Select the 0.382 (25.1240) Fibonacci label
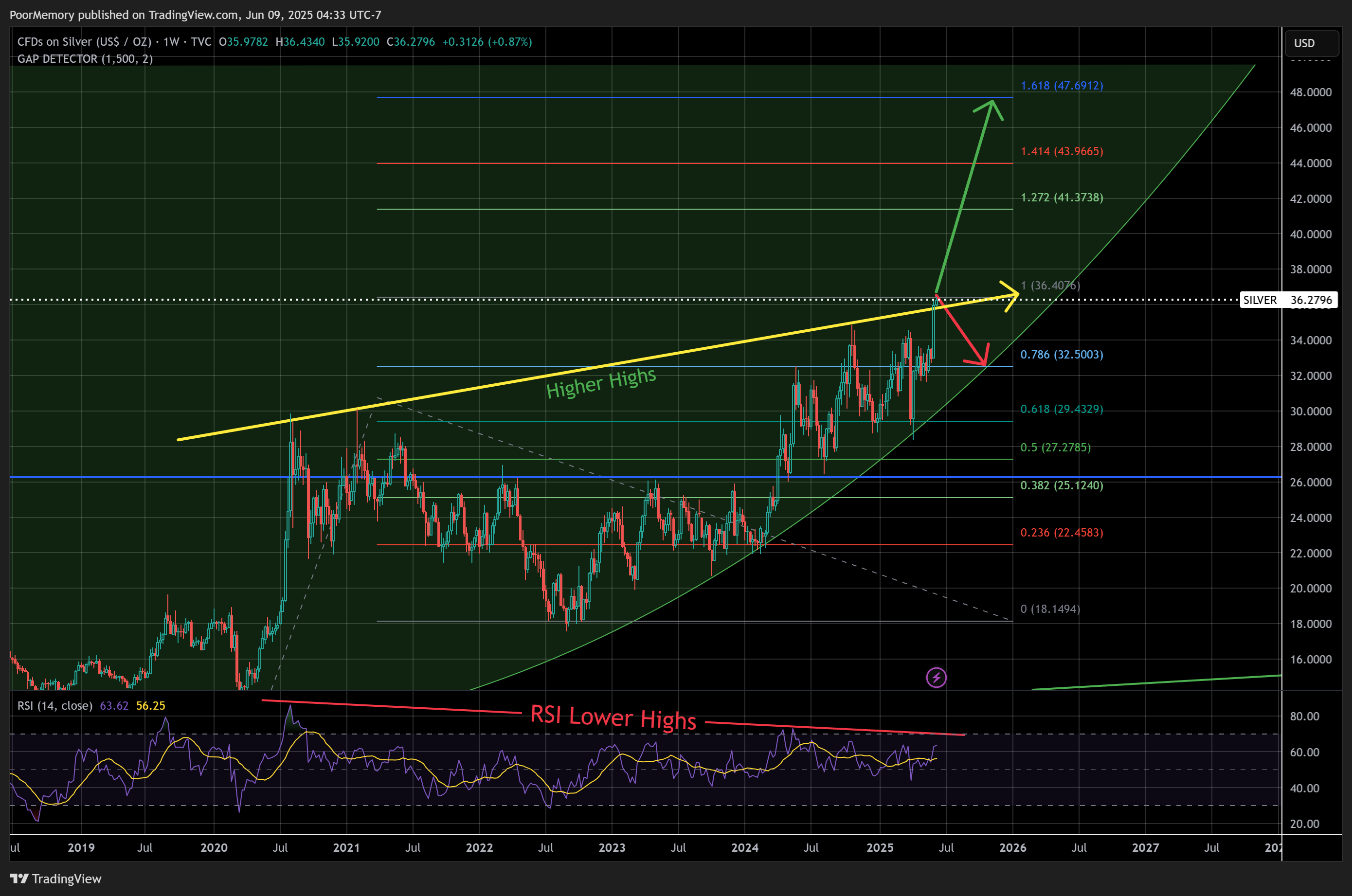The width and height of the screenshot is (1352, 896). [1062, 485]
